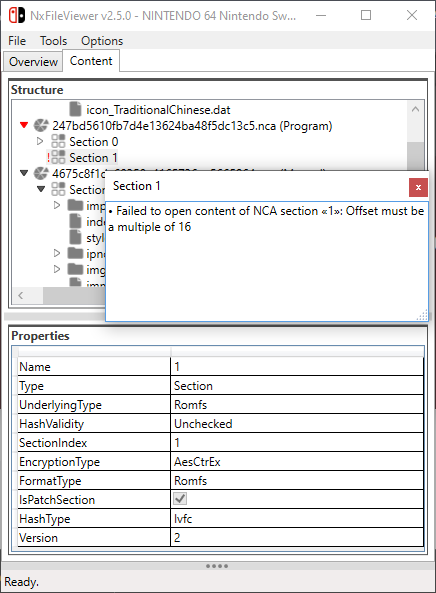
Task: Click the Section 0 grid icon
Action: tap(58, 141)
